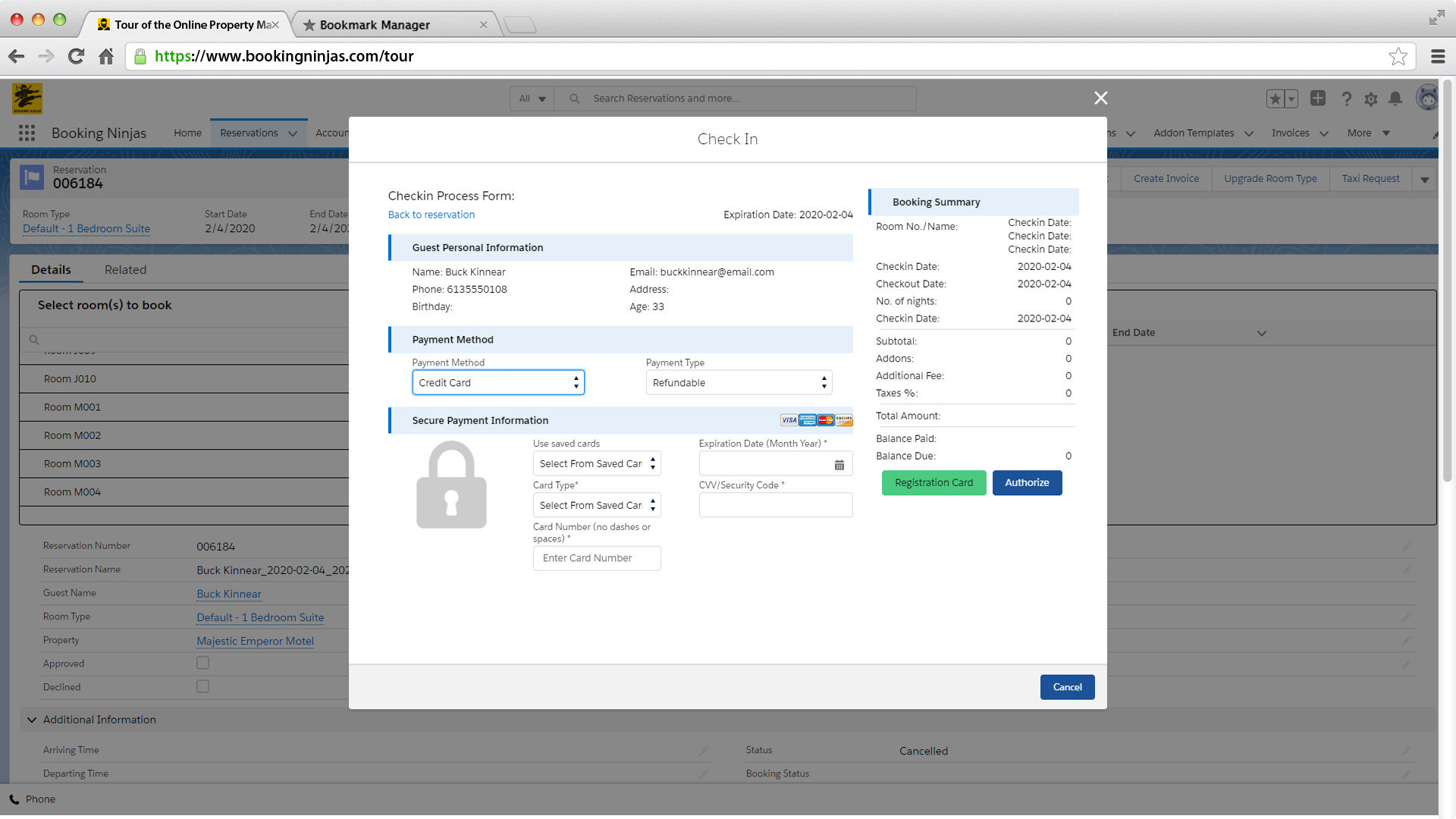
Task: Focus the Card Number input field
Action: point(597,558)
